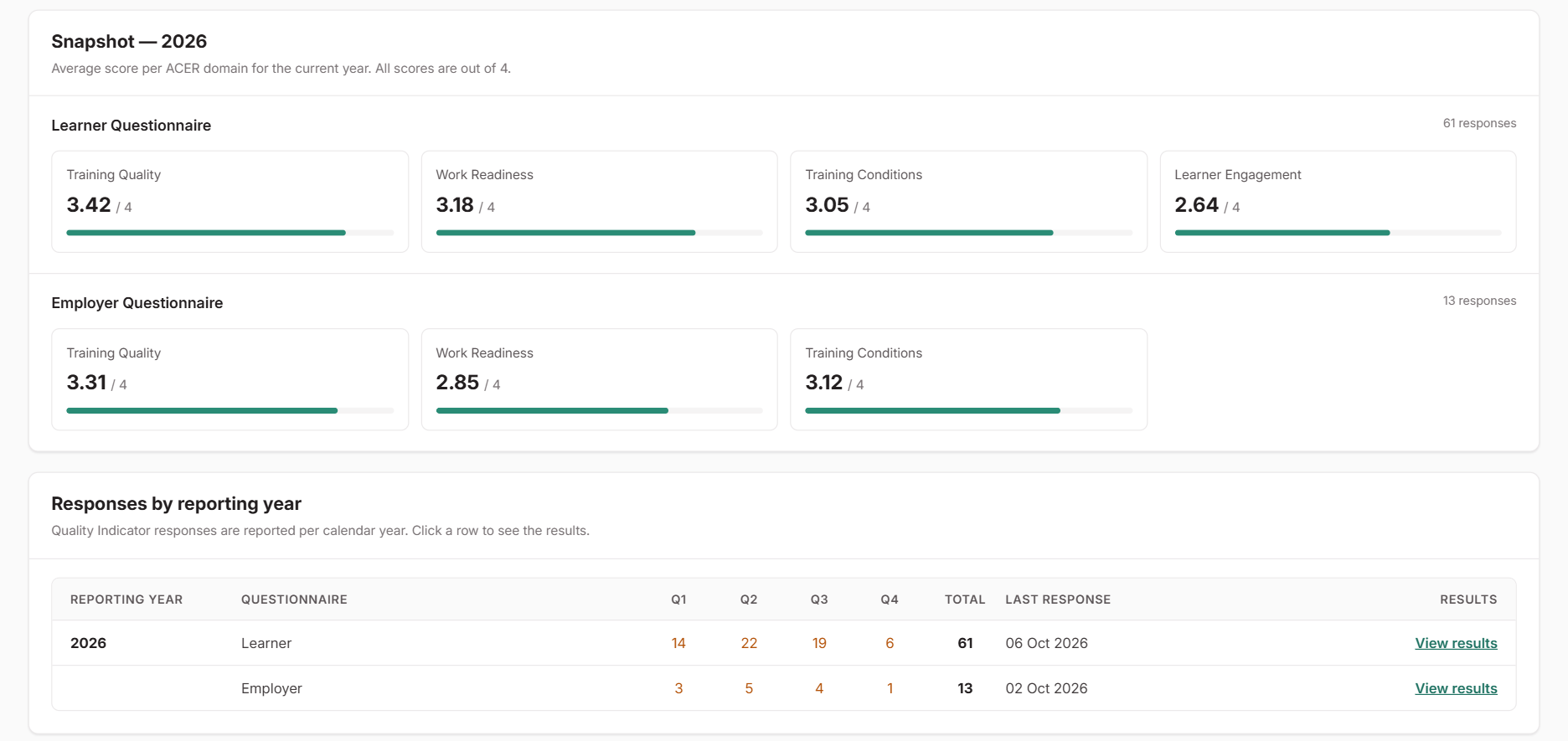The width and height of the screenshot is (1568, 741).
Task: Click Employer Q1 value 3
Action: click(x=678, y=688)
